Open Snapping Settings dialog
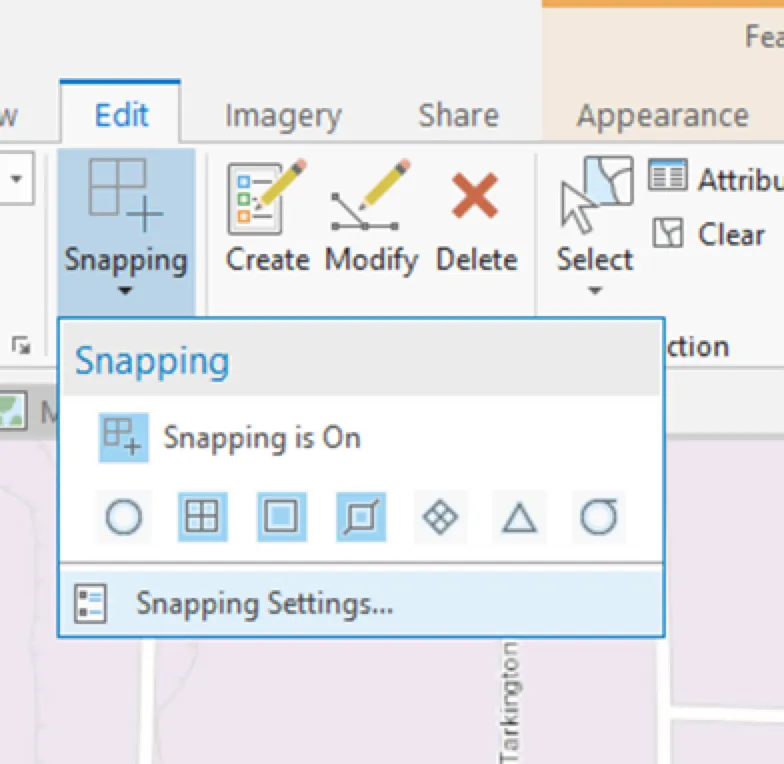This screenshot has width=784, height=764. pyautogui.click(x=362, y=603)
